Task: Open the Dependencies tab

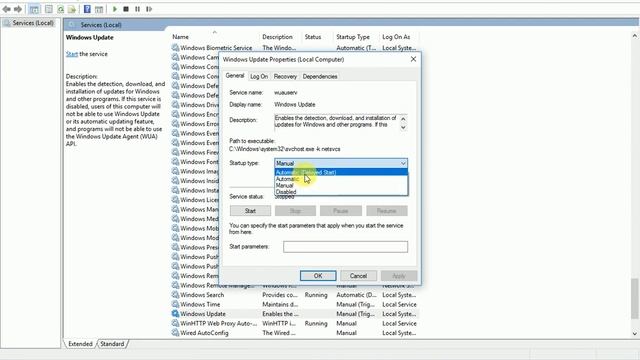Action: tap(320, 76)
